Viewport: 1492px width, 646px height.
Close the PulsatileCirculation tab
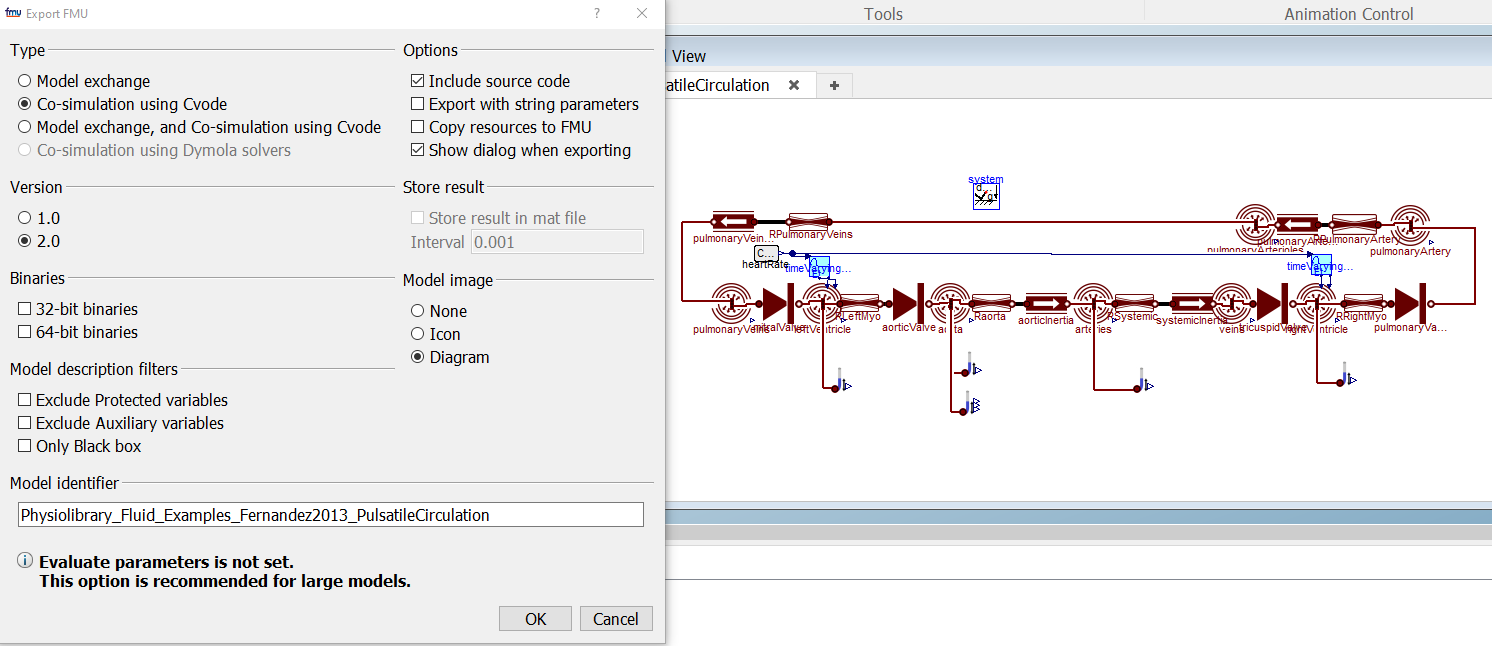click(x=794, y=86)
